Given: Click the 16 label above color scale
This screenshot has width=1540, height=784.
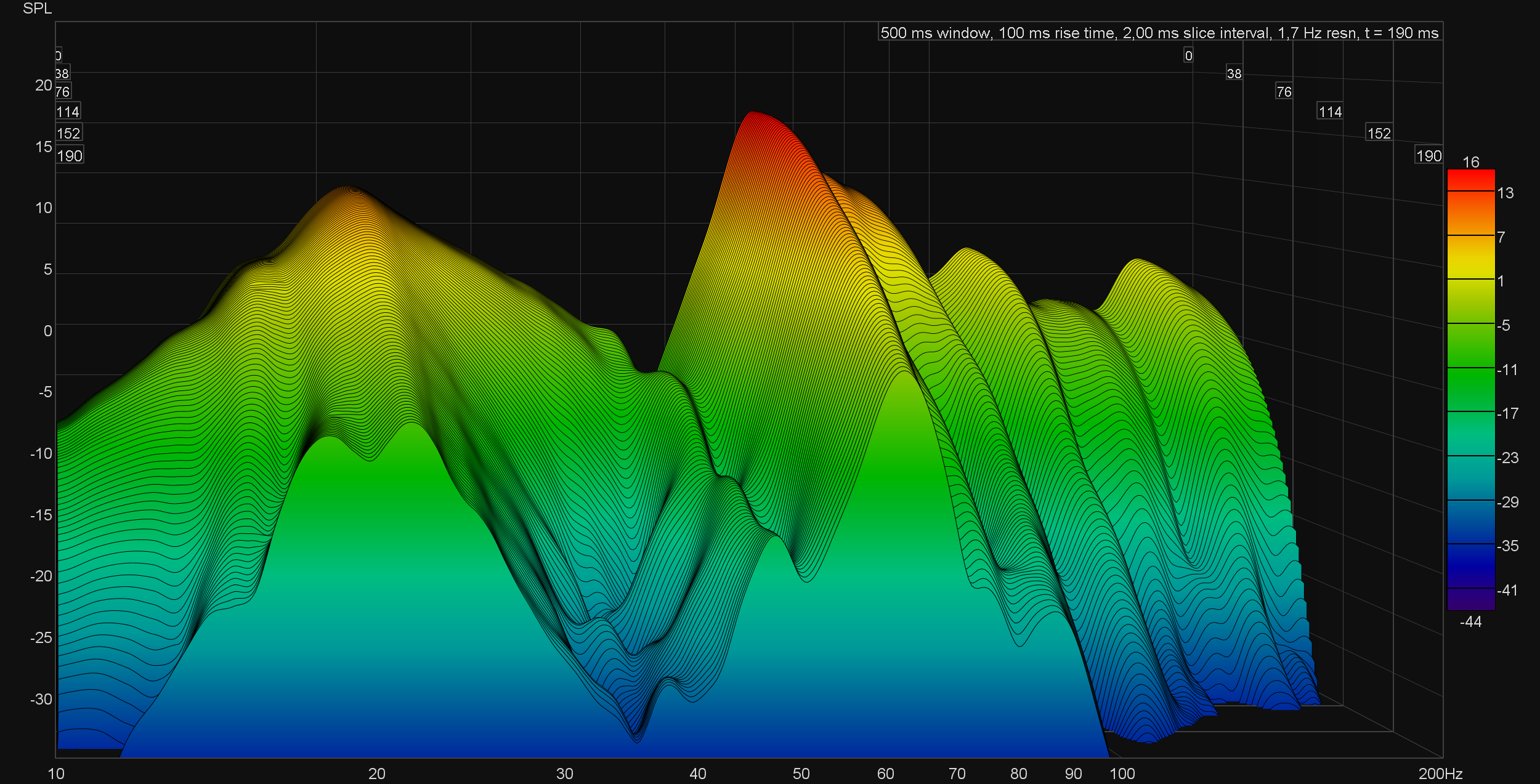Looking at the screenshot, I should 1470,162.
